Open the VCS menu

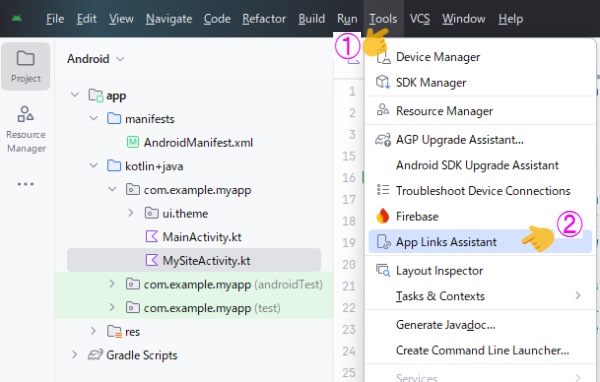tap(420, 19)
